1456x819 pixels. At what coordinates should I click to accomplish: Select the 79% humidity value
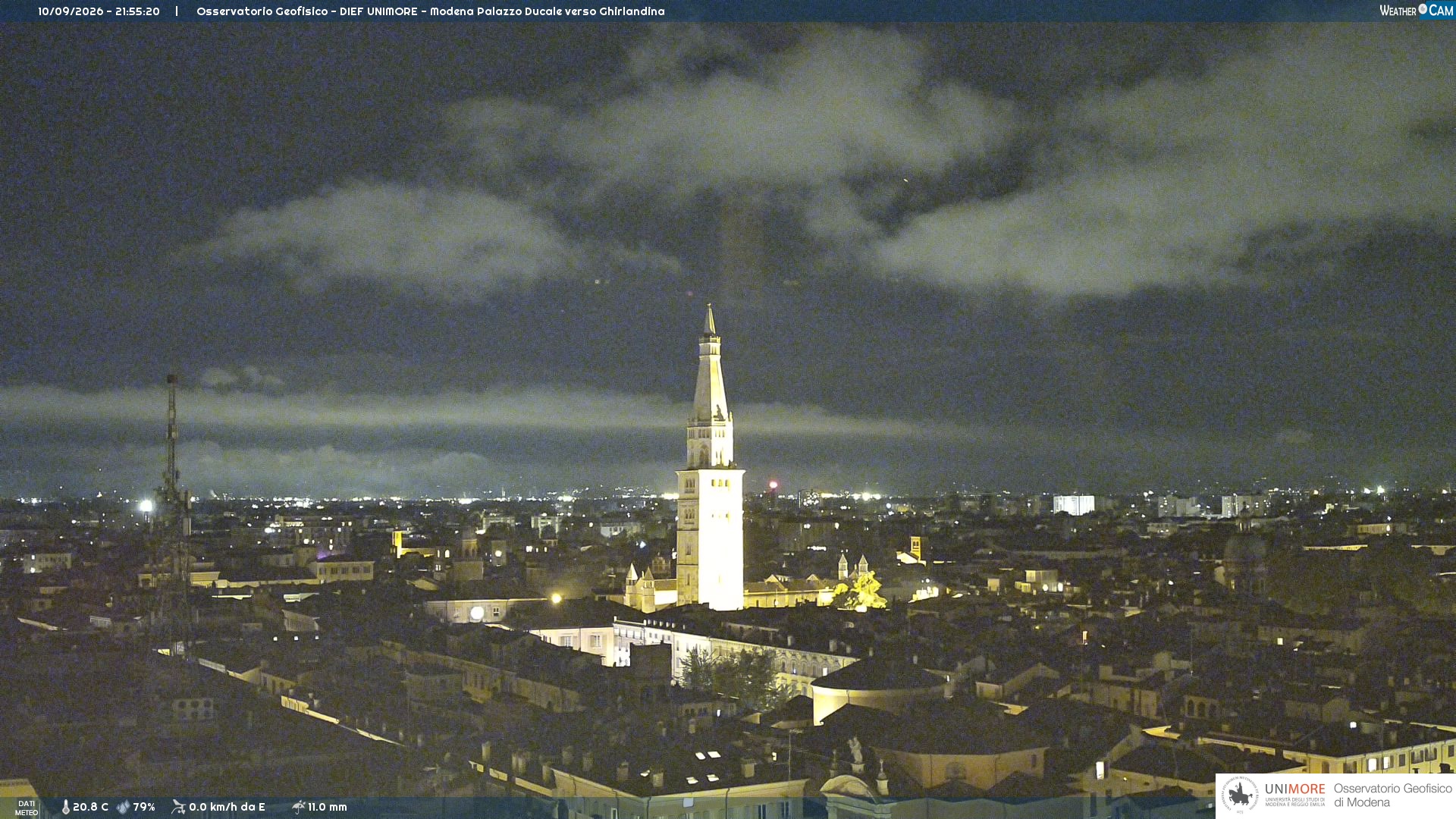(x=144, y=807)
